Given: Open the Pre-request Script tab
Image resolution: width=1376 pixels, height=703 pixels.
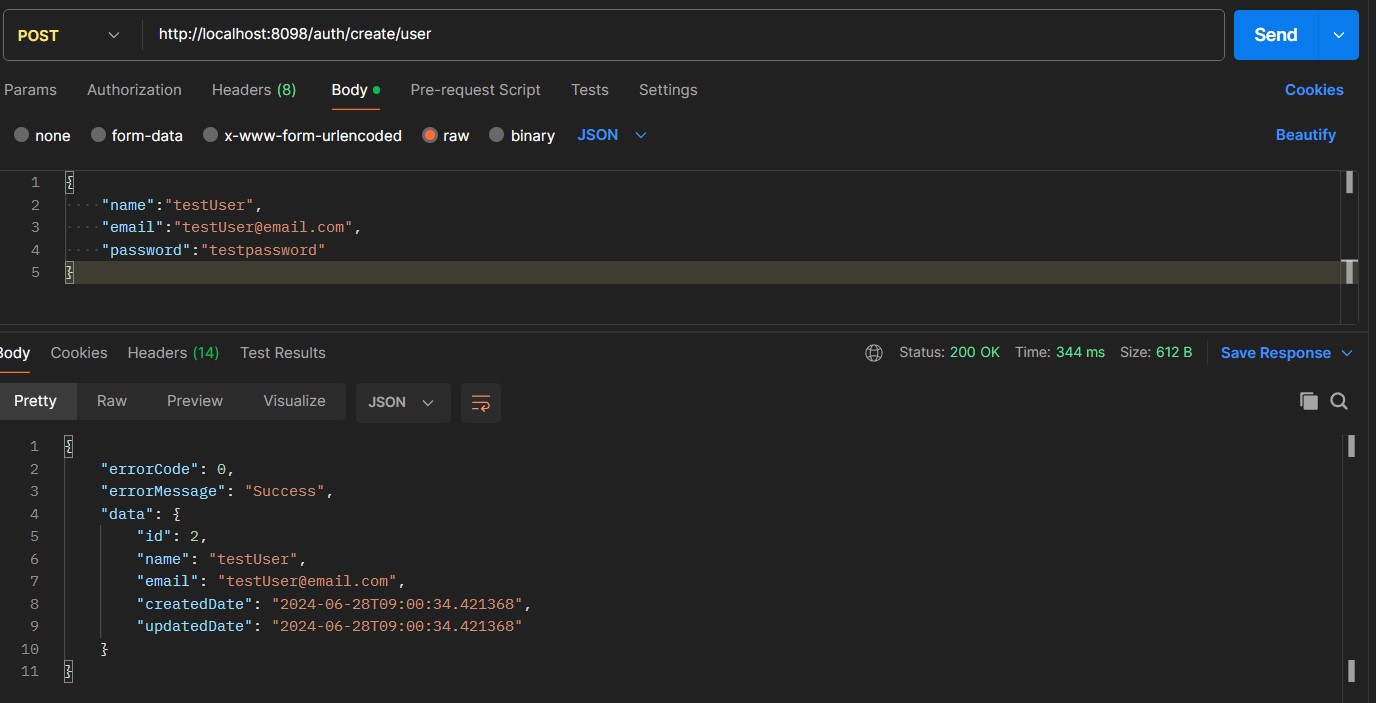Looking at the screenshot, I should (x=475, y=90).
